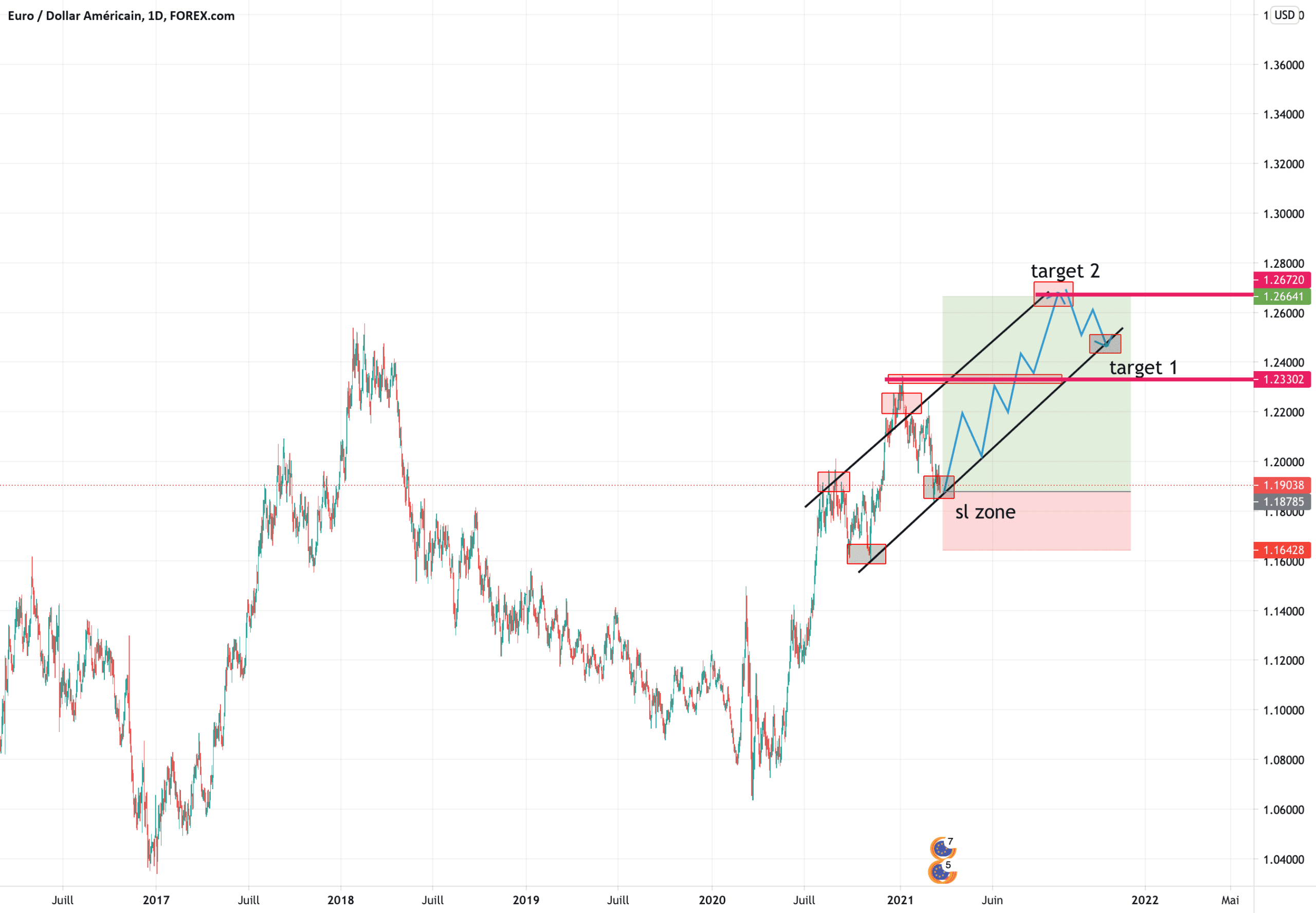The image size is (1316, 913).
Task: Click the 1.04000 price axis tick
Action: (x=1284, y=859)
